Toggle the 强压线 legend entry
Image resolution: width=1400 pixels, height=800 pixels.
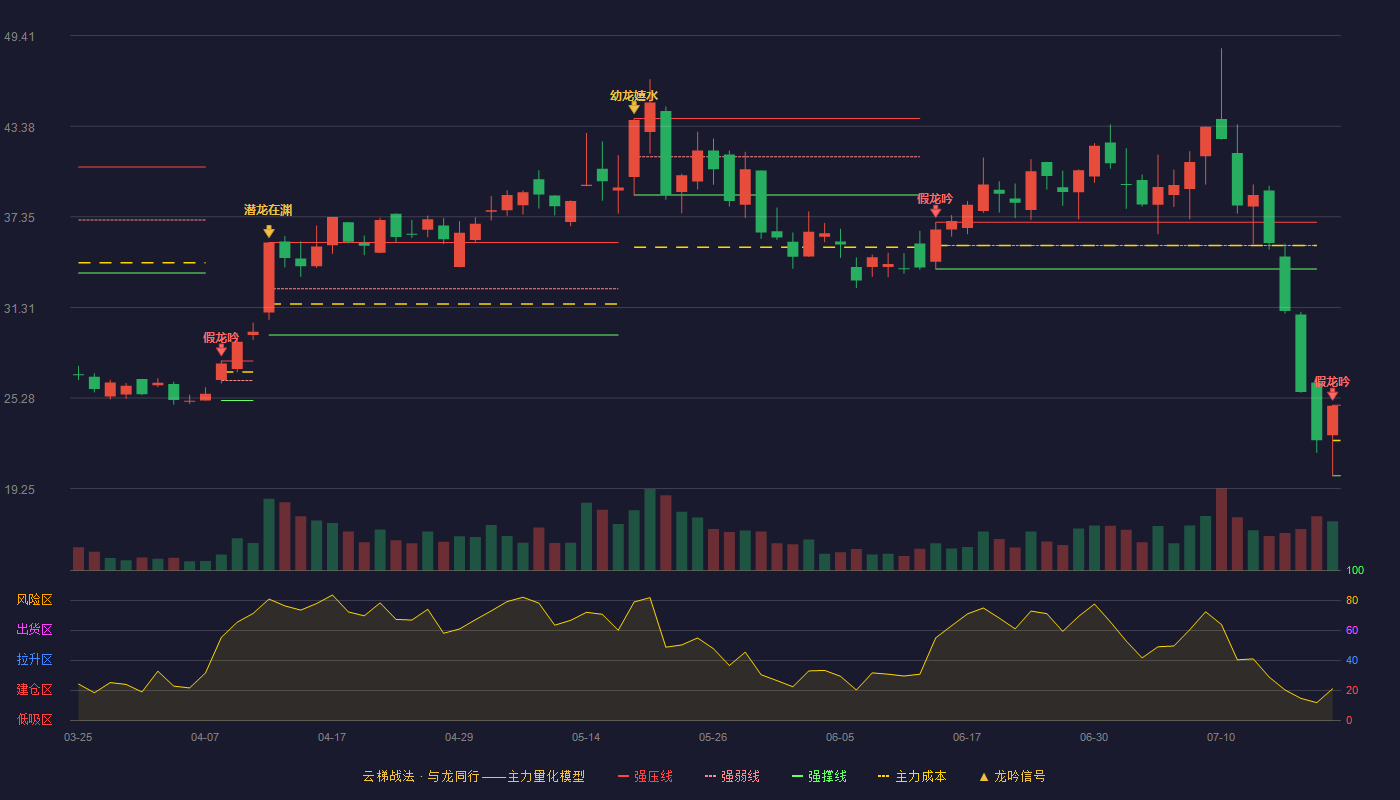point(645,776)
